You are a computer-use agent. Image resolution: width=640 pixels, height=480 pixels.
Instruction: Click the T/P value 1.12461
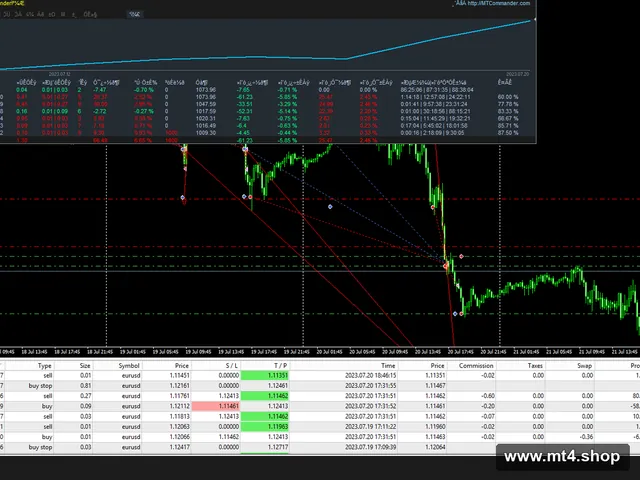pos(278,386)
